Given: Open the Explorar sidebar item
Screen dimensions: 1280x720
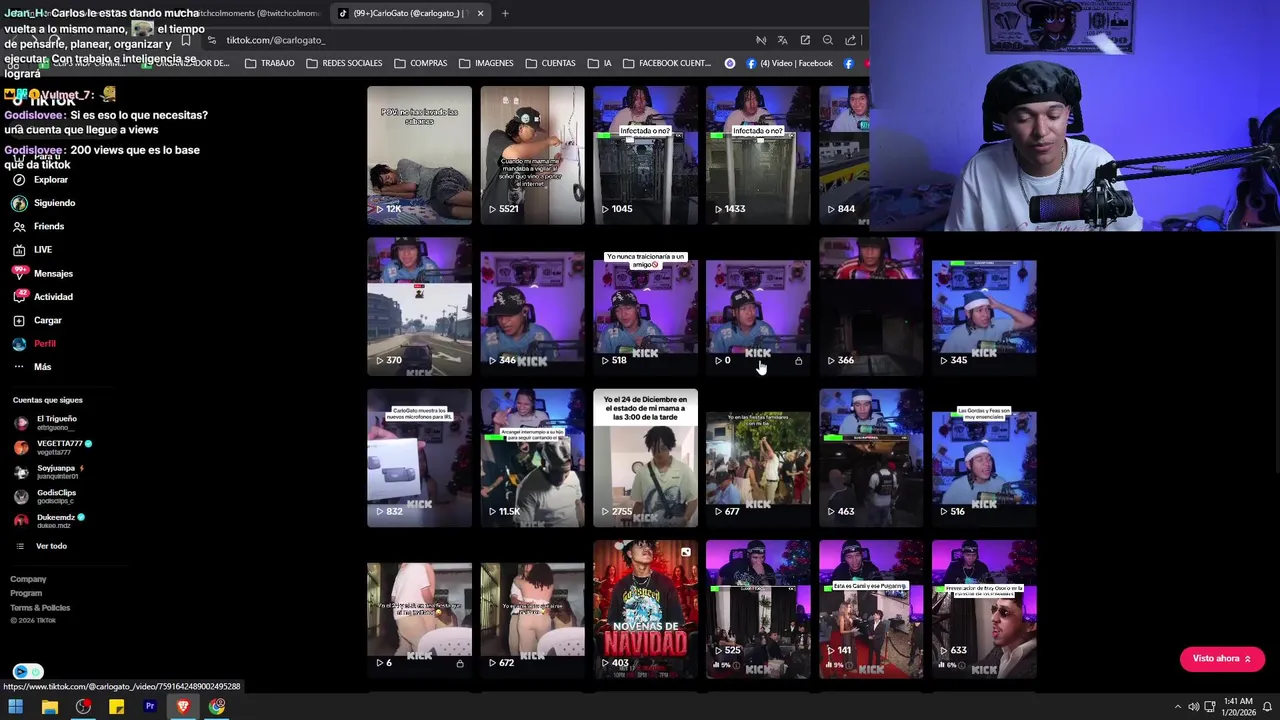Looking at the screenshot, I should click(x=41, y=180).
